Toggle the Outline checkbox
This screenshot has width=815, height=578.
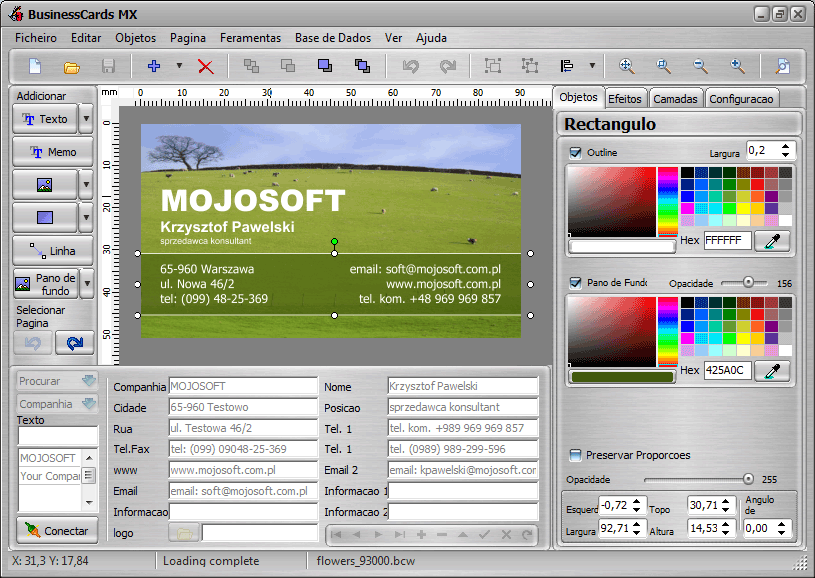point(575,152)
